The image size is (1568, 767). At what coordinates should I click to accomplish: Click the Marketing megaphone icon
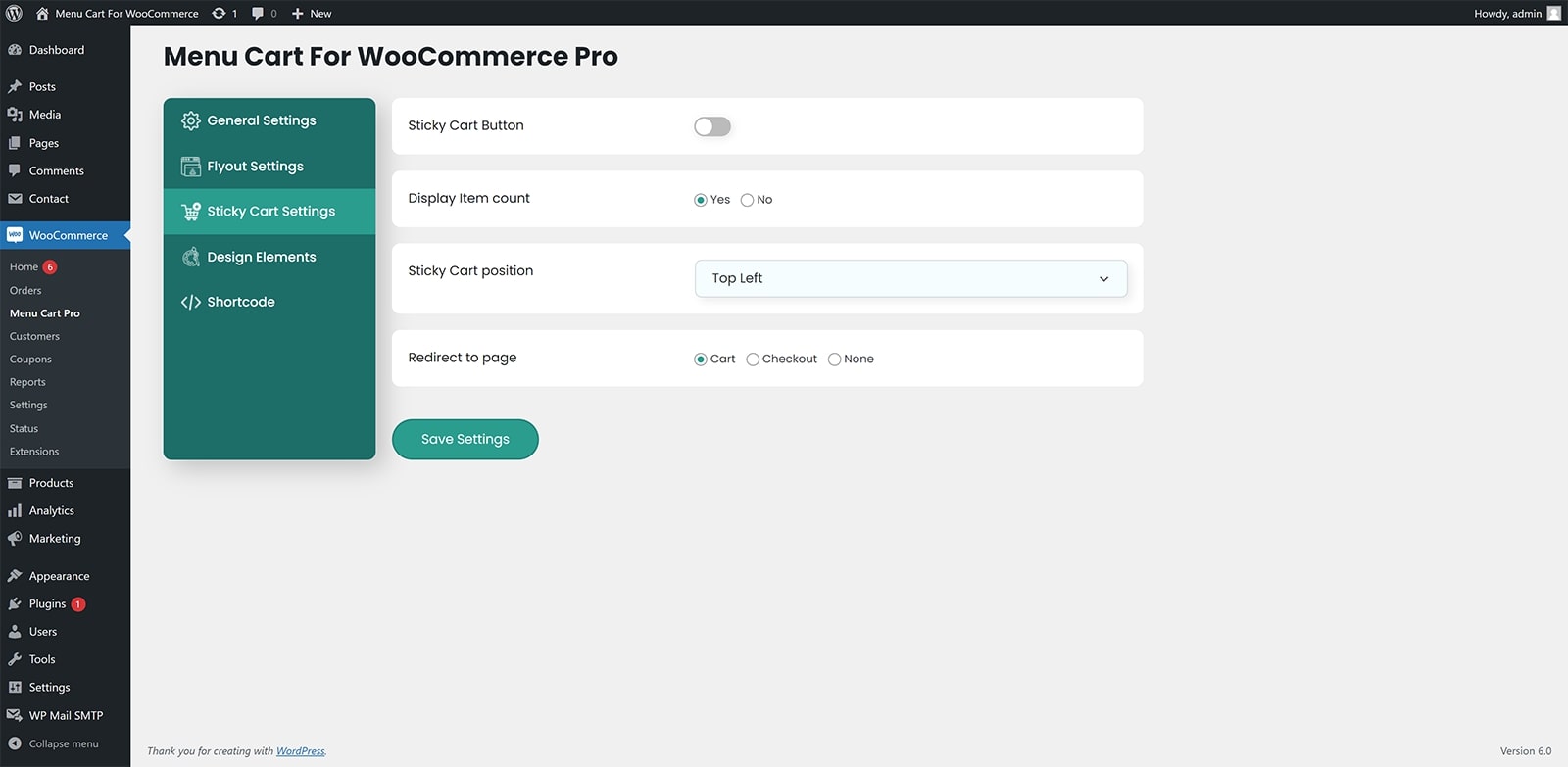pyautogui.click(x=15, y=539)
